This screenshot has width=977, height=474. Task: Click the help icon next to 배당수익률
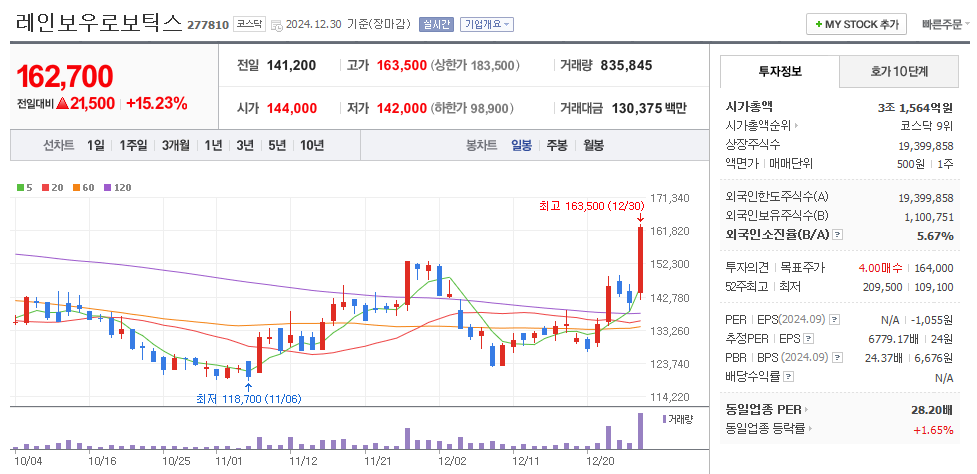pyautogui.click(x=788, y=377)
